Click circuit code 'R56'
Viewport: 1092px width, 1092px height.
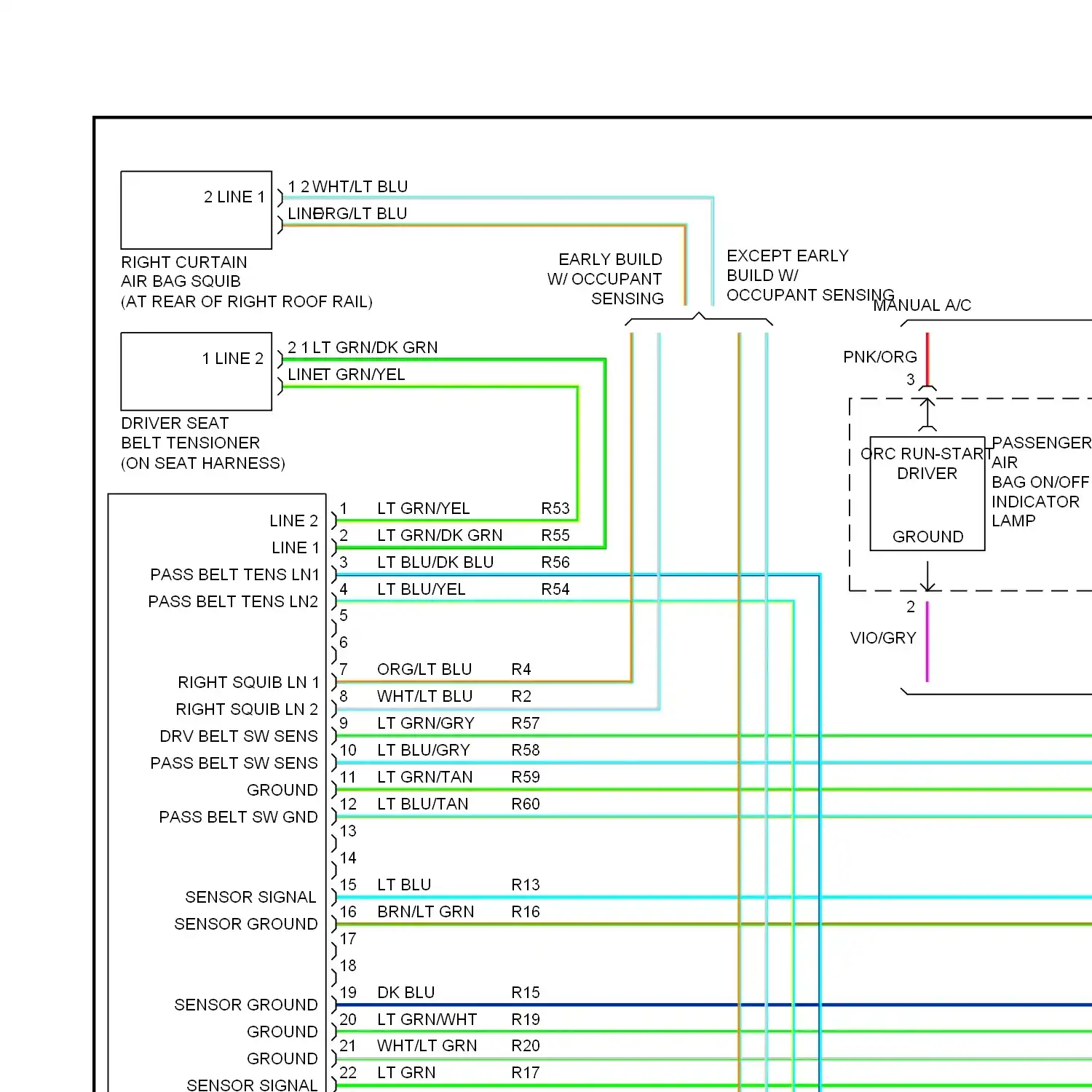coord(555,562)
